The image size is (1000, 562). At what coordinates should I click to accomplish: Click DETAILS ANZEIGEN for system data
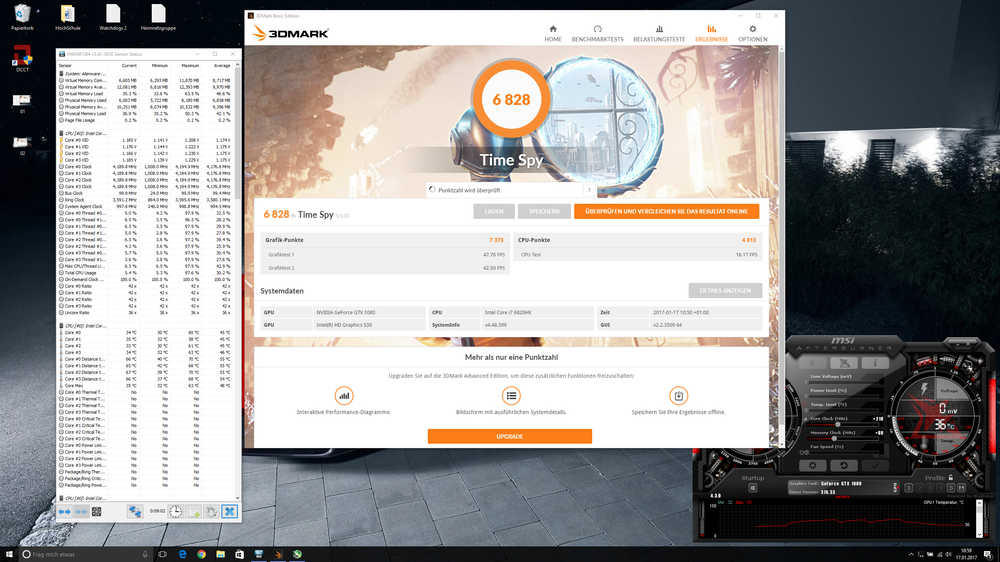click(x=725, y=290)
